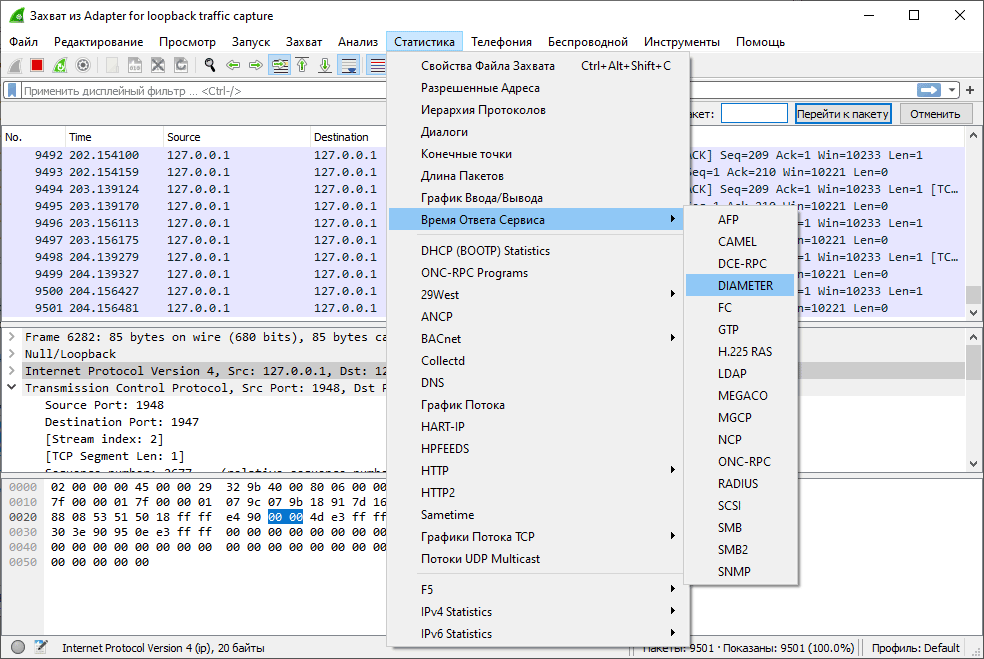This screenshot has height=659, width=984.
Task: Expand Internet Protocol Version 4 row
Action: tap(11, 371)
